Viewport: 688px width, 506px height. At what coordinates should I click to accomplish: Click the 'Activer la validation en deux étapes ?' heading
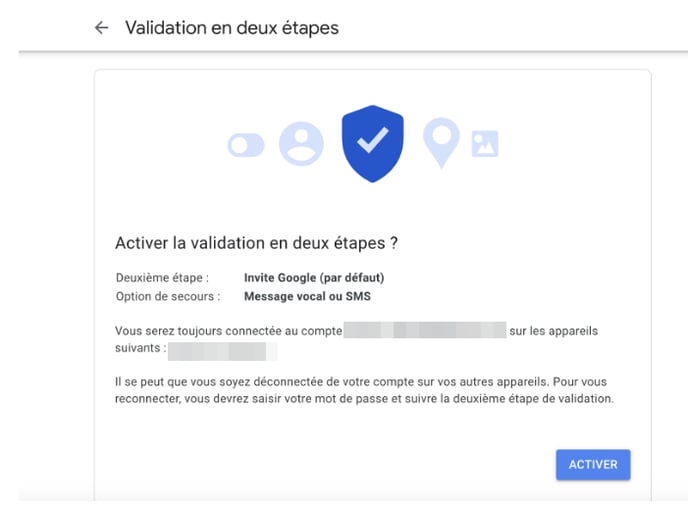[x=256, y=243]
